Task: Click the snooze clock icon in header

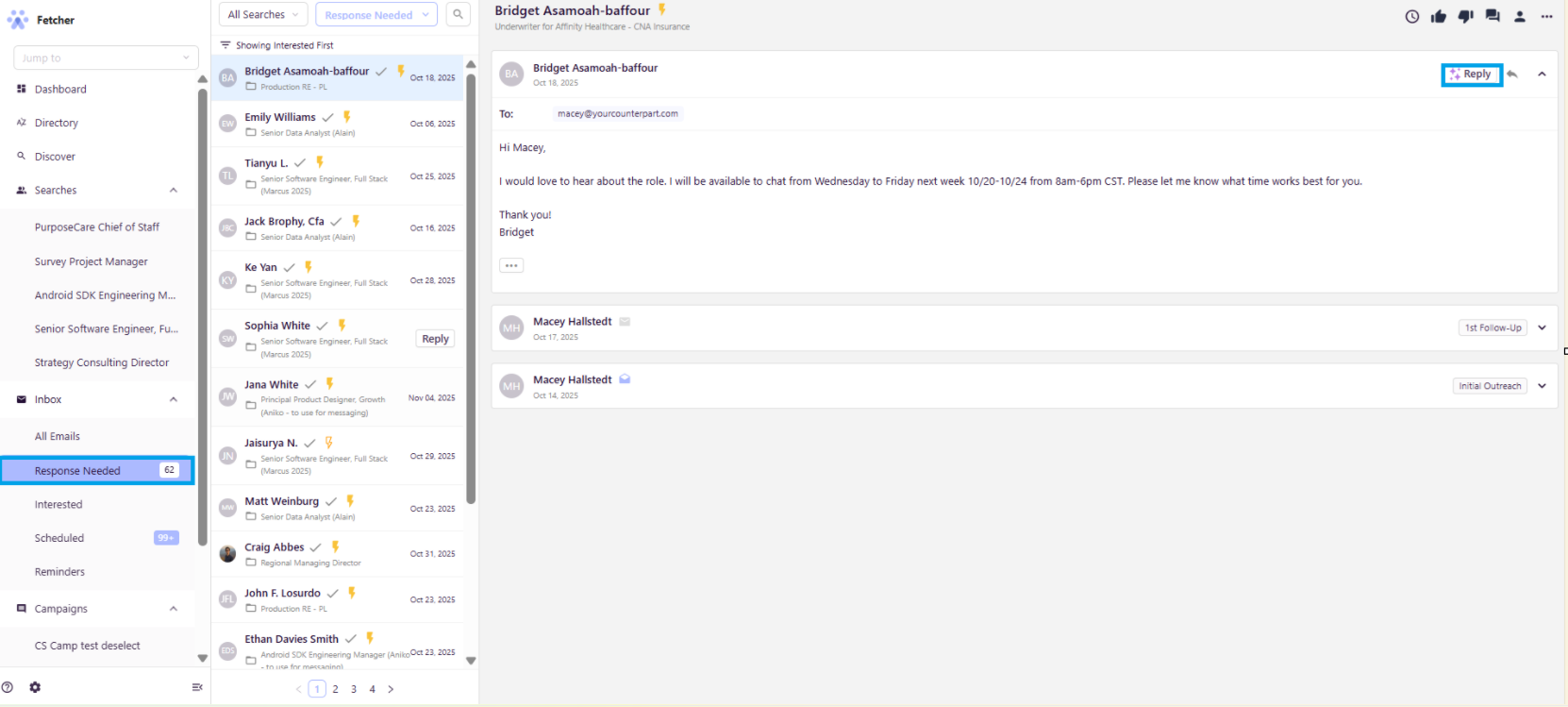Action: [1411, 16]
